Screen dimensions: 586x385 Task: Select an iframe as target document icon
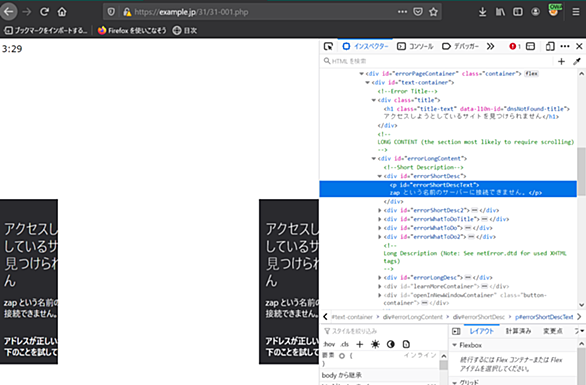pyautogui.click(x=530, y=46)
